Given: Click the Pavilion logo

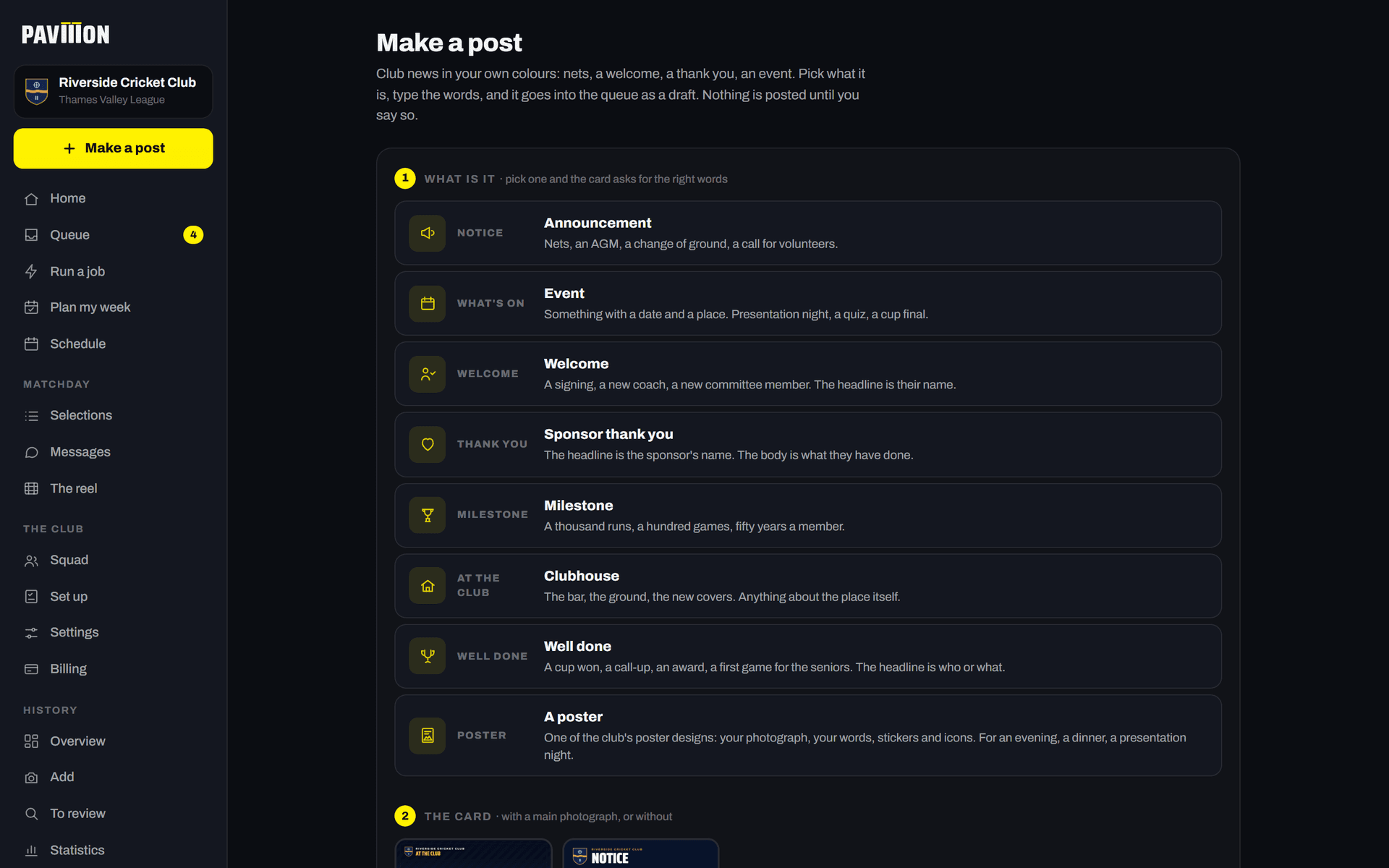Looking at the screenshot, I should (66, 33).
